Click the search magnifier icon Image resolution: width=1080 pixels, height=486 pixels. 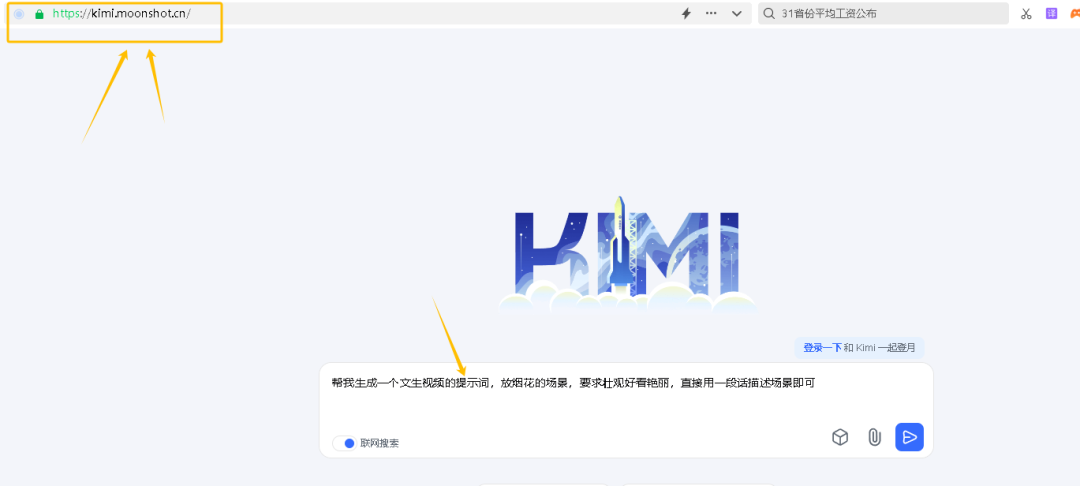(x=769, y=14)
